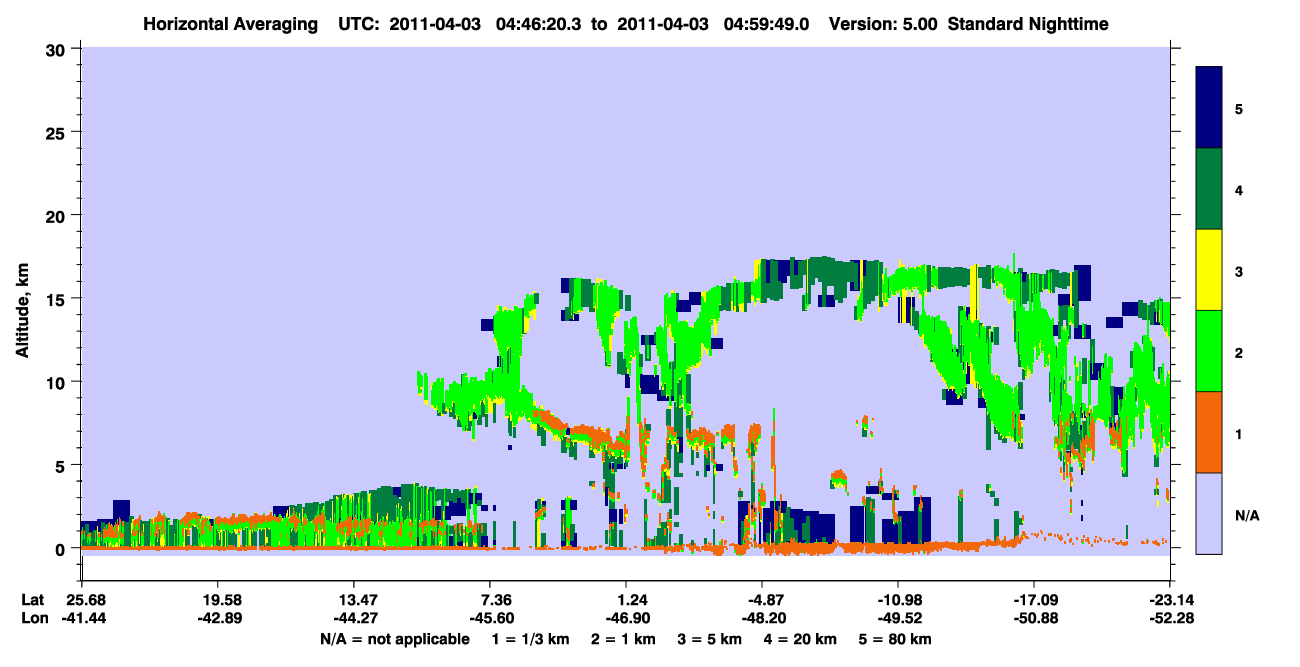Screen dimensions: 1300x667
Task: Click the '5 = 80 km' legend entry
Action: (895, 640)
